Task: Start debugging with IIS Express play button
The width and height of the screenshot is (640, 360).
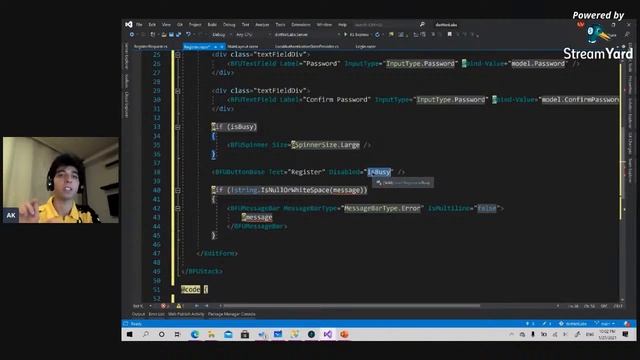Action: (356, 35)
